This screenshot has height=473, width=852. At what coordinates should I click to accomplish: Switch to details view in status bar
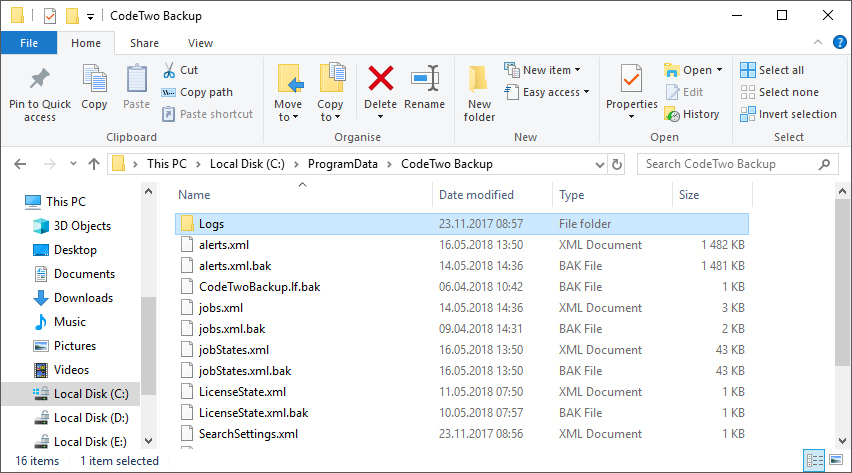tap(814, 461)
